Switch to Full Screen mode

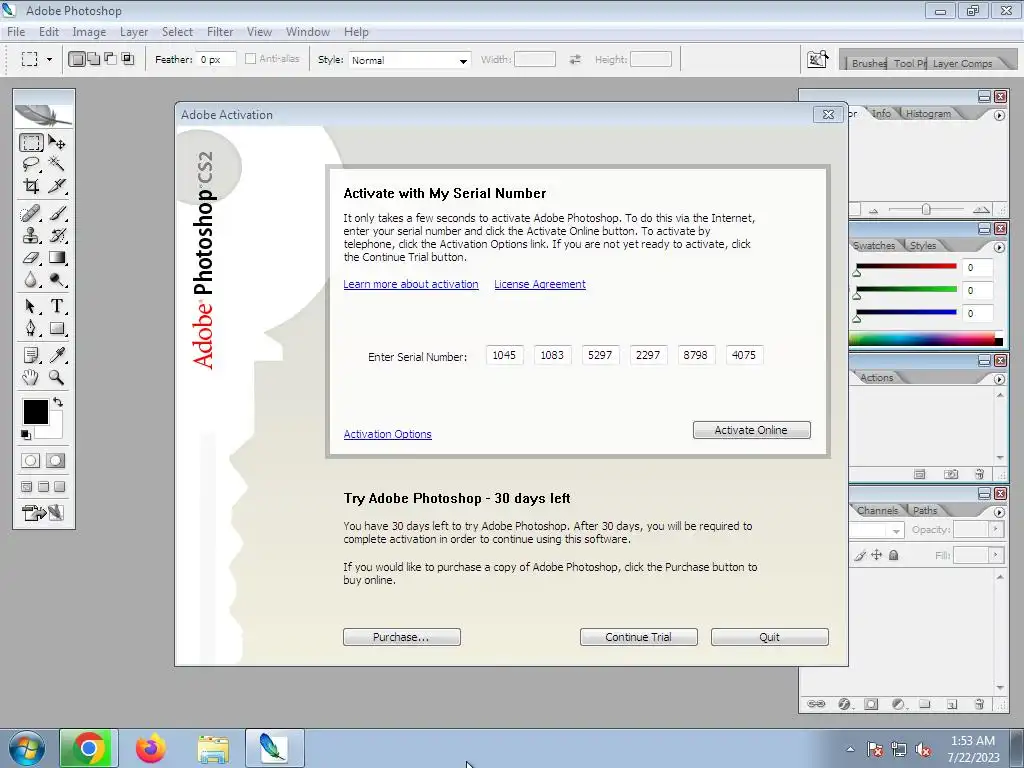tap(59, 487)
